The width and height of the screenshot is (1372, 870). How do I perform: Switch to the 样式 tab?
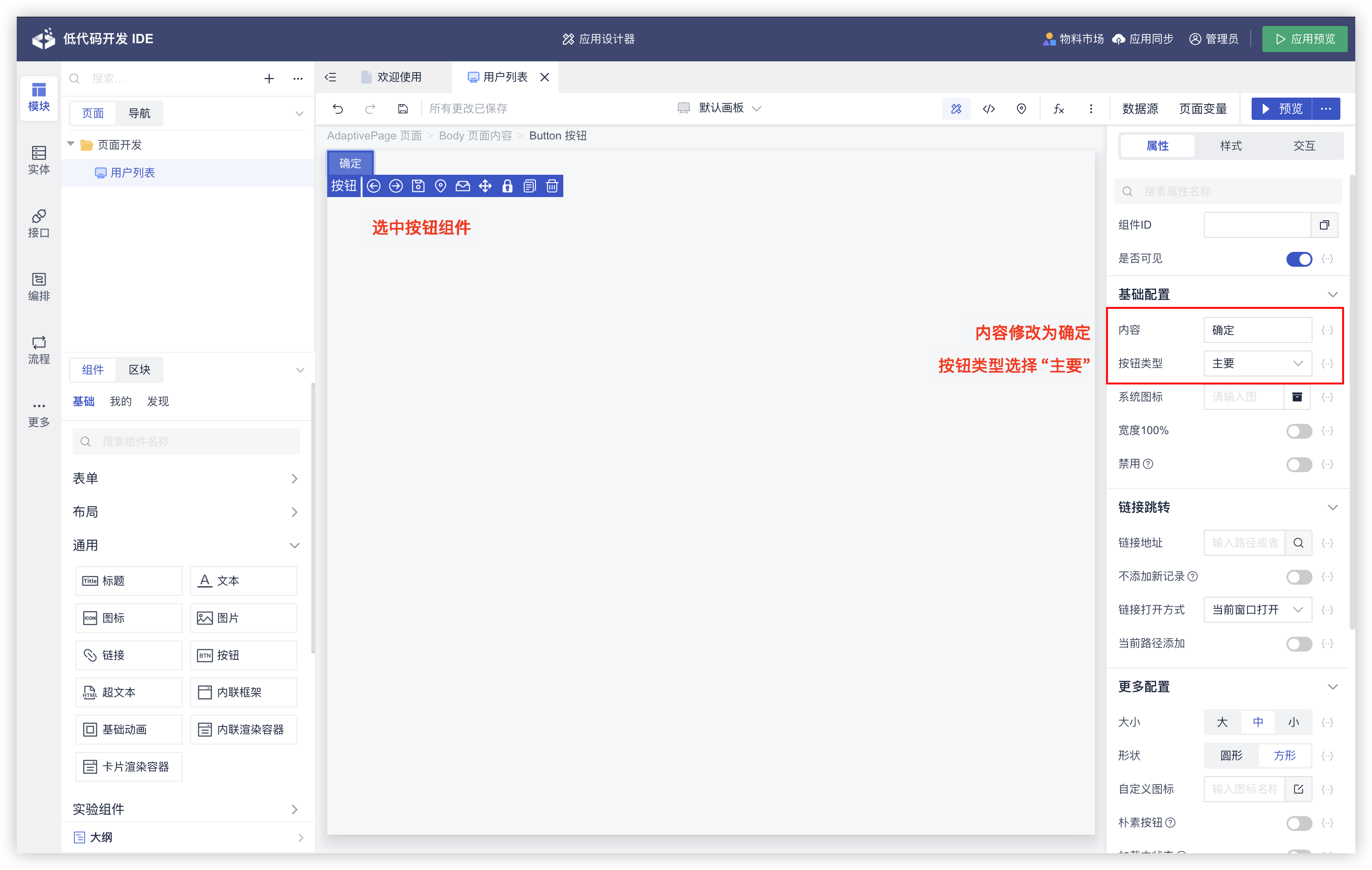click(x=1230, y=146)
